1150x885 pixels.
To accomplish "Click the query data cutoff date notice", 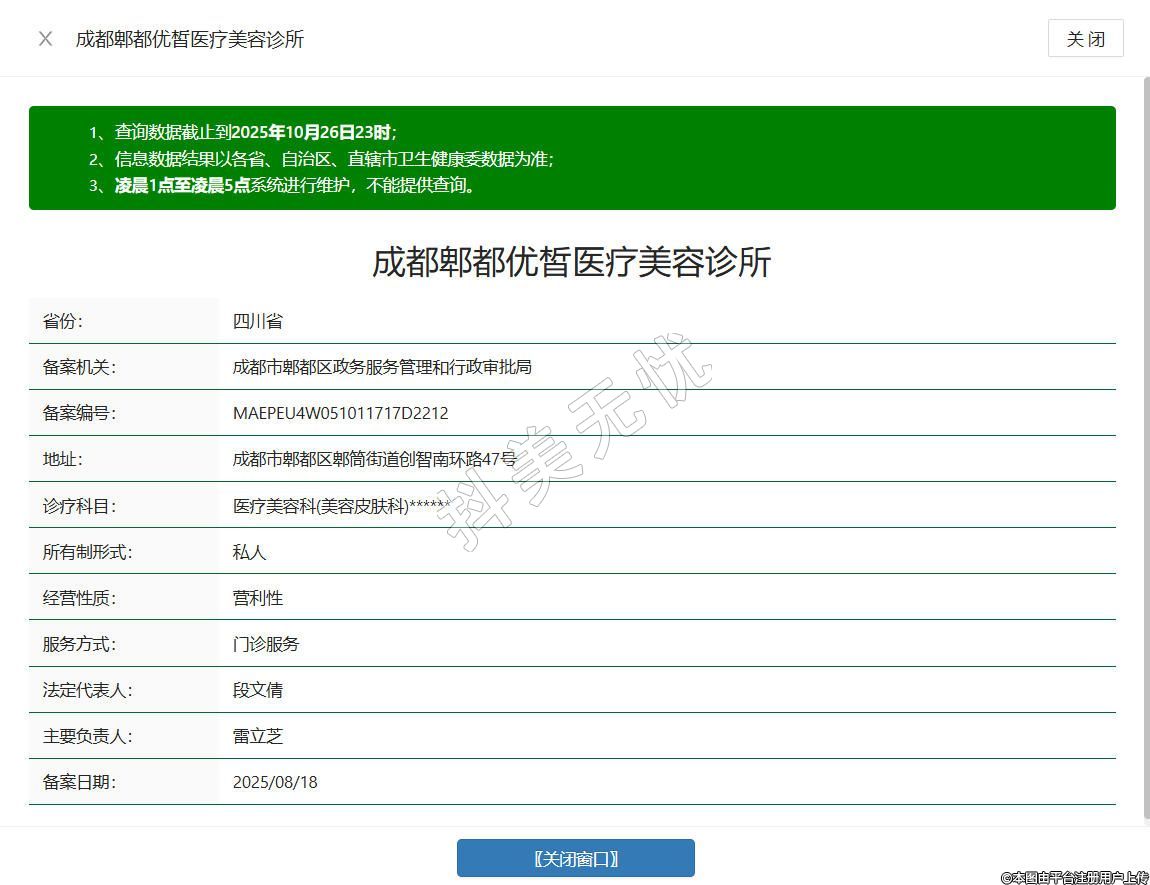I will 255,132.
